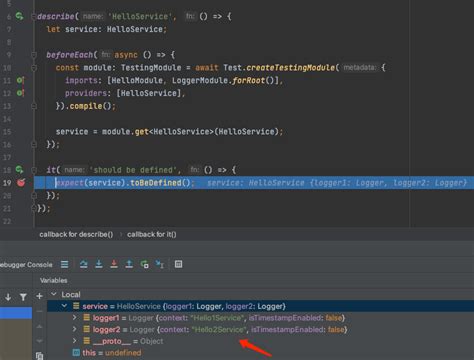Viewport: 474px width, 360px height.
Task: Toggle the breakpoint on line 19
Action: coord(21,183)
